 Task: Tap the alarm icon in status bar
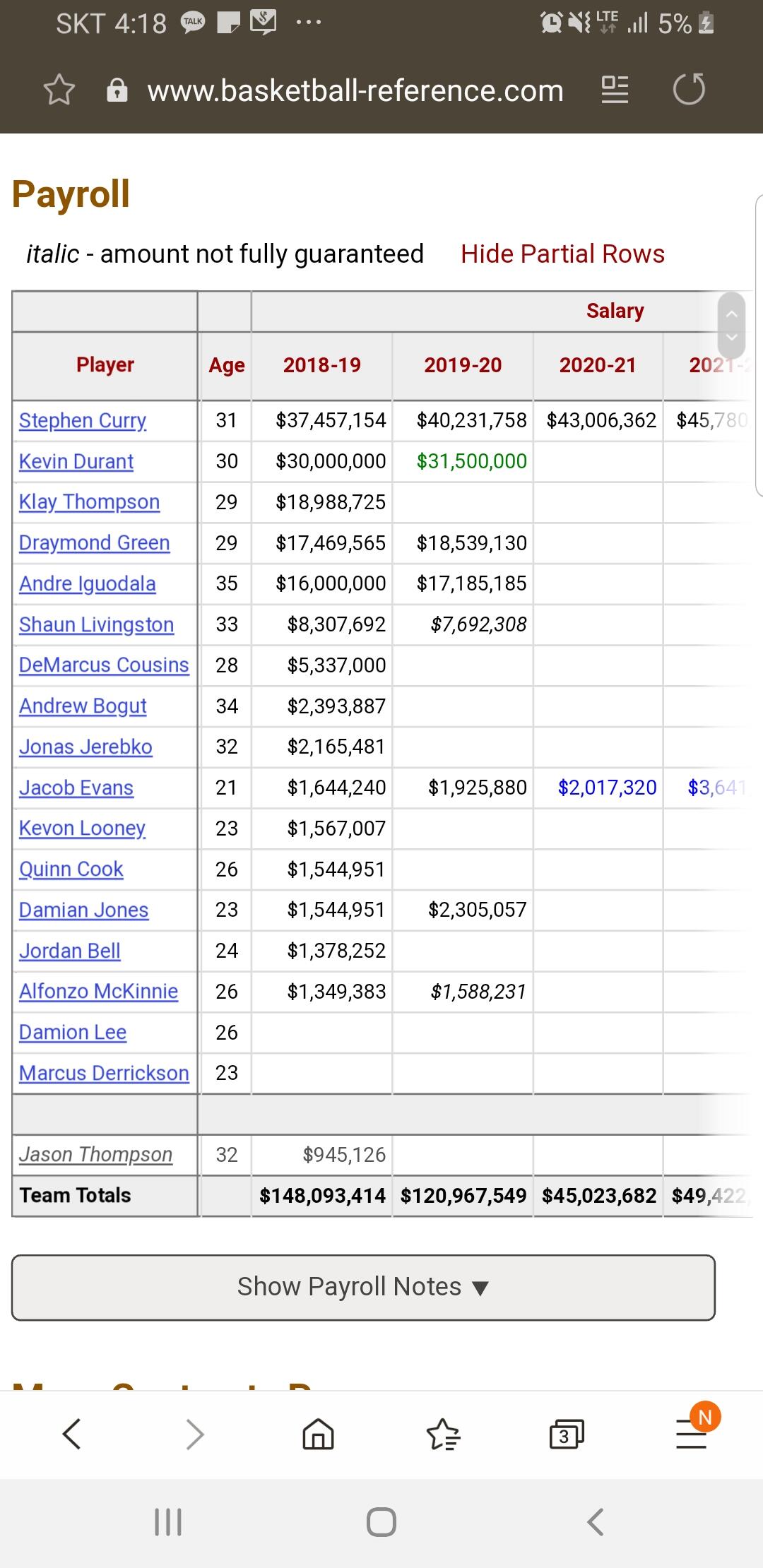[x=551, y=23]
